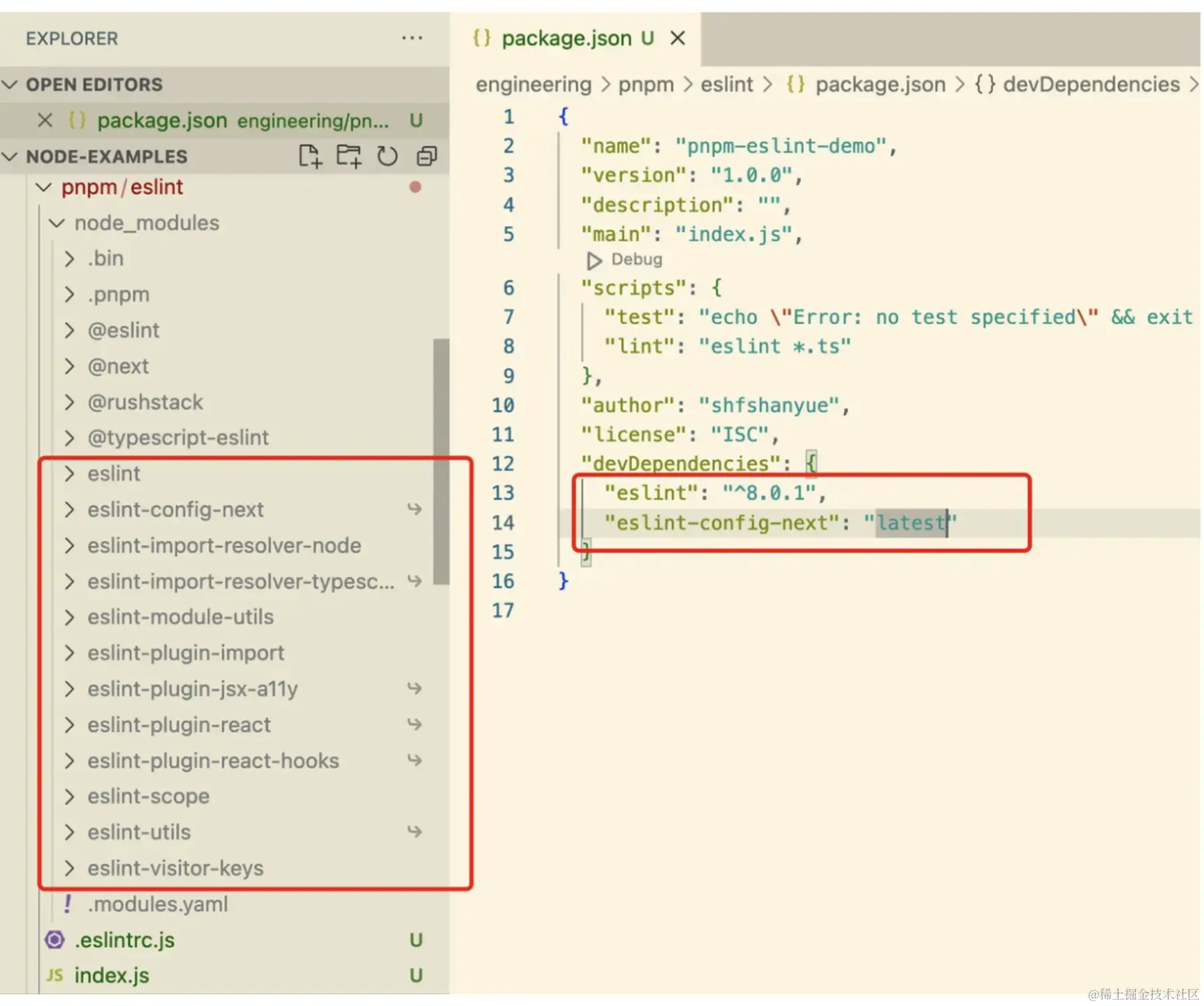Image resolution: width=1204 pixels, height=1006 pixels.
Task: Open index.js in the Explorer
Action: 112,976
